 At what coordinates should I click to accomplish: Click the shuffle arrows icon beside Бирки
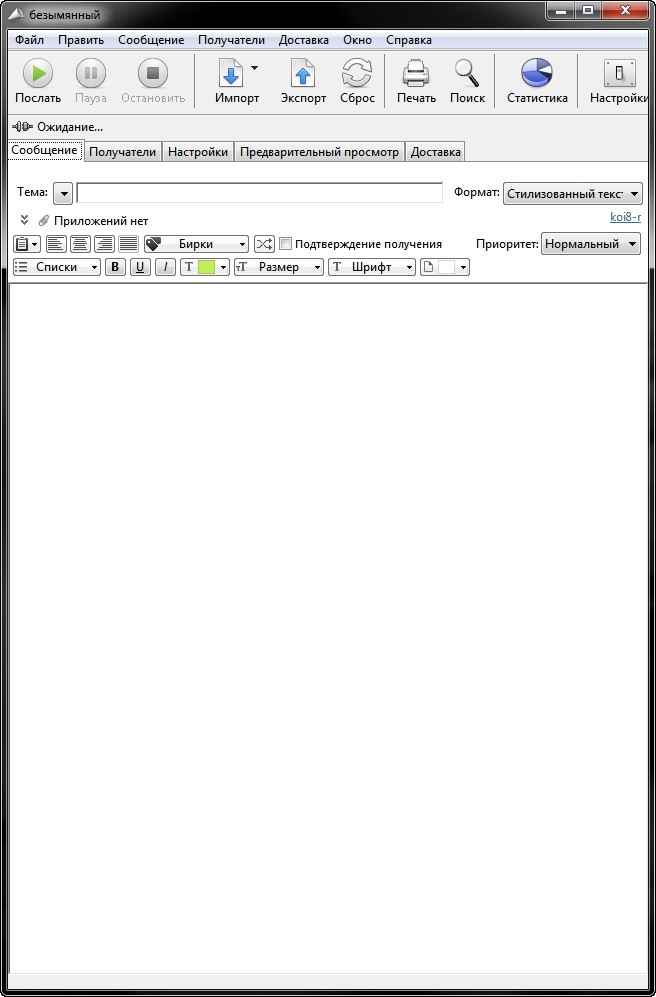(x=264, y=244)
